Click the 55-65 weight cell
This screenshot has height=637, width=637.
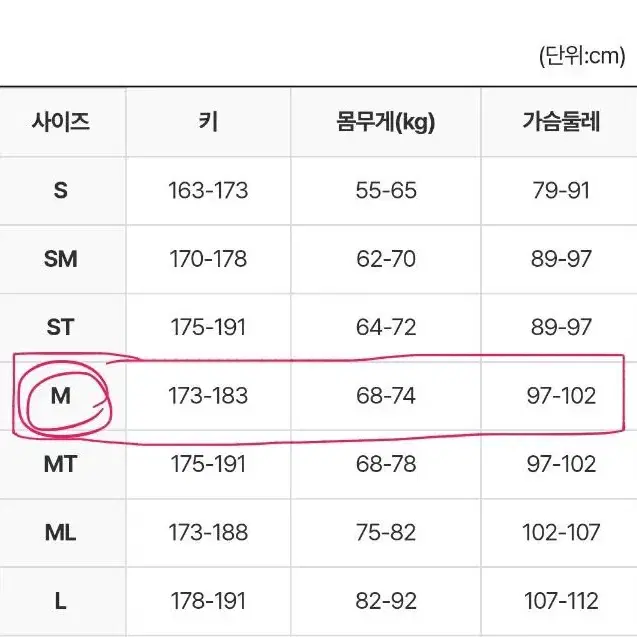tap(386, 190)
